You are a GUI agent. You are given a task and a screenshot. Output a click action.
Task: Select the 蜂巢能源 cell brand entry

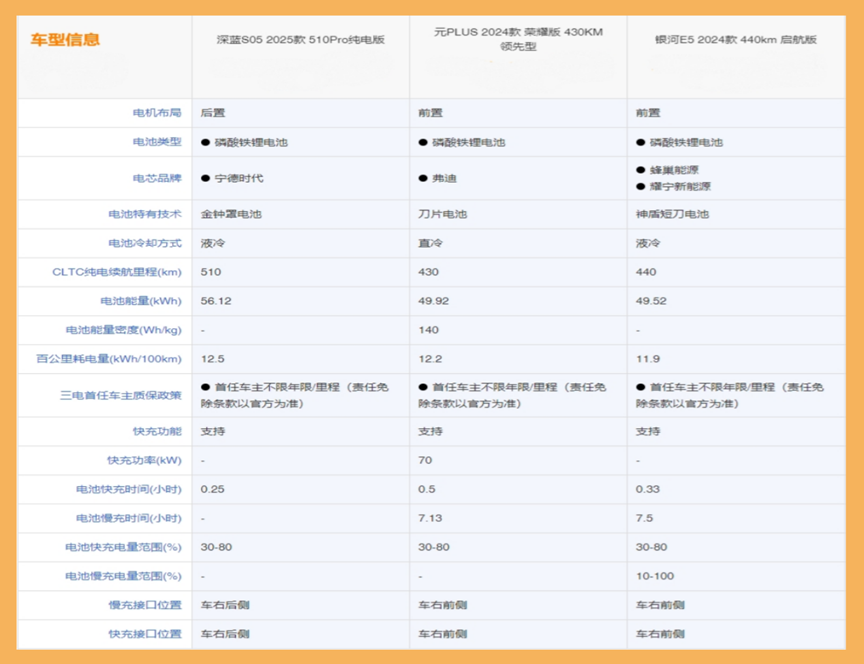click(x=674, y=170)
